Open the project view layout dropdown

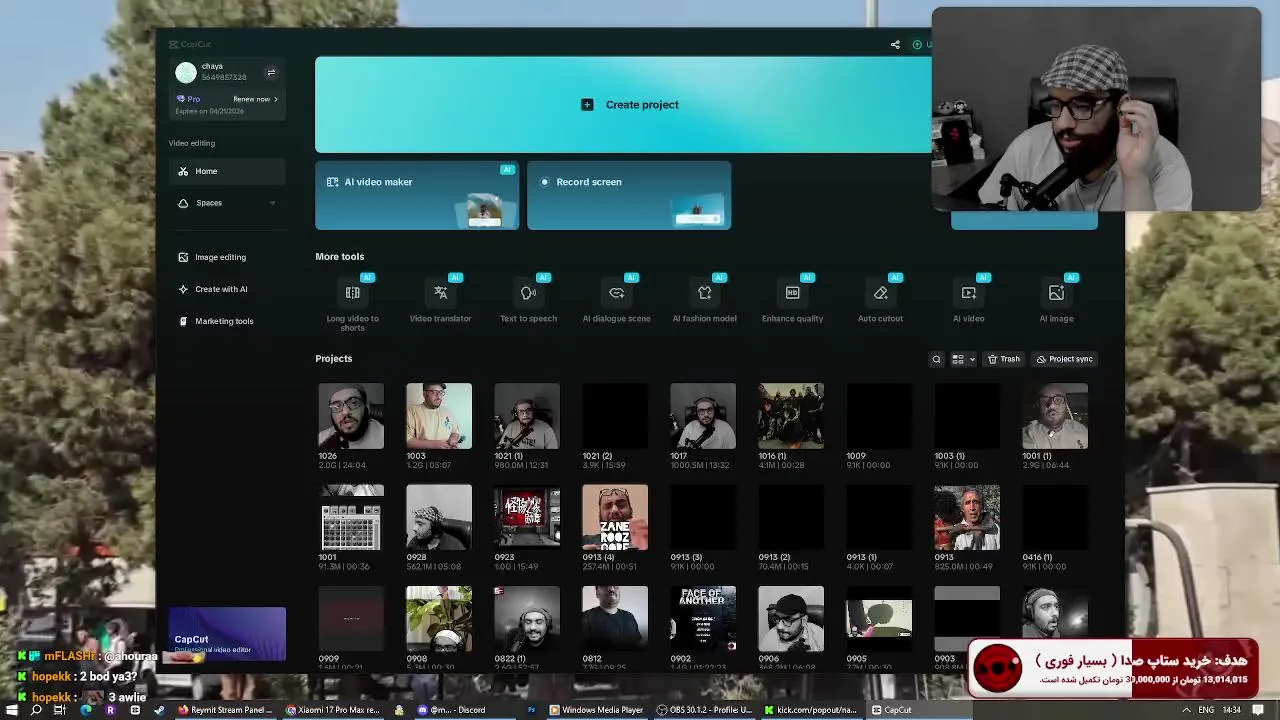[963, 359]
